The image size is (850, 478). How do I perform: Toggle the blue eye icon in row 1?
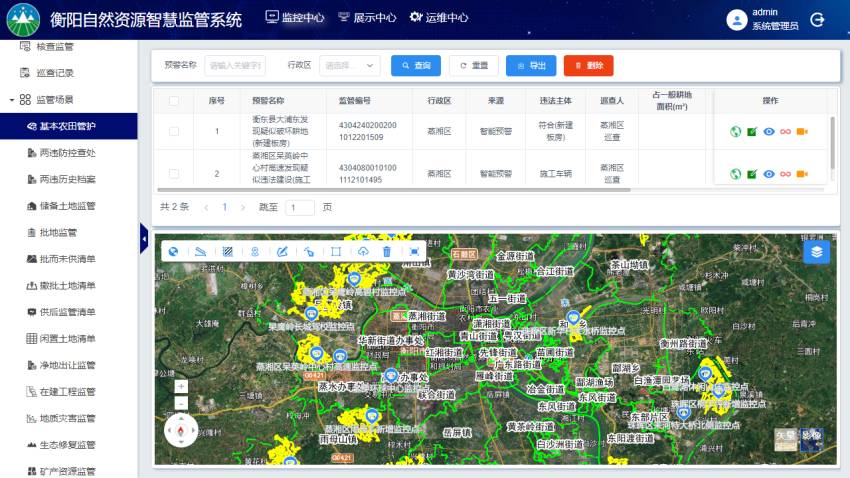point(769,132)
